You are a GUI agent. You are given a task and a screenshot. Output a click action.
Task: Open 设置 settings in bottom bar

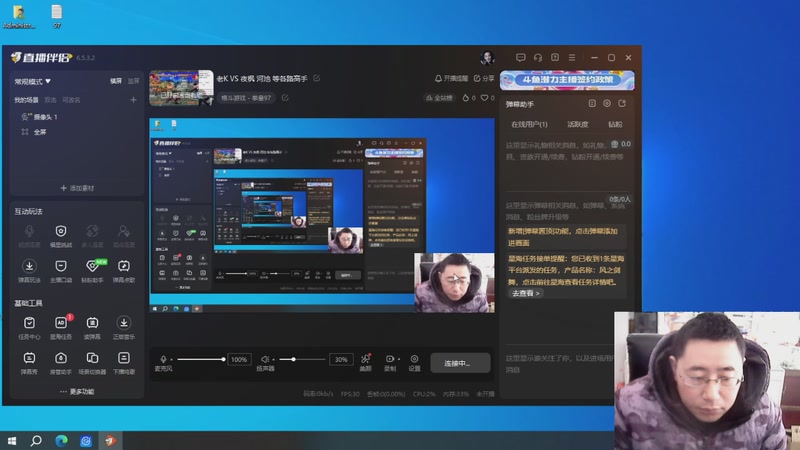point(414,362)
